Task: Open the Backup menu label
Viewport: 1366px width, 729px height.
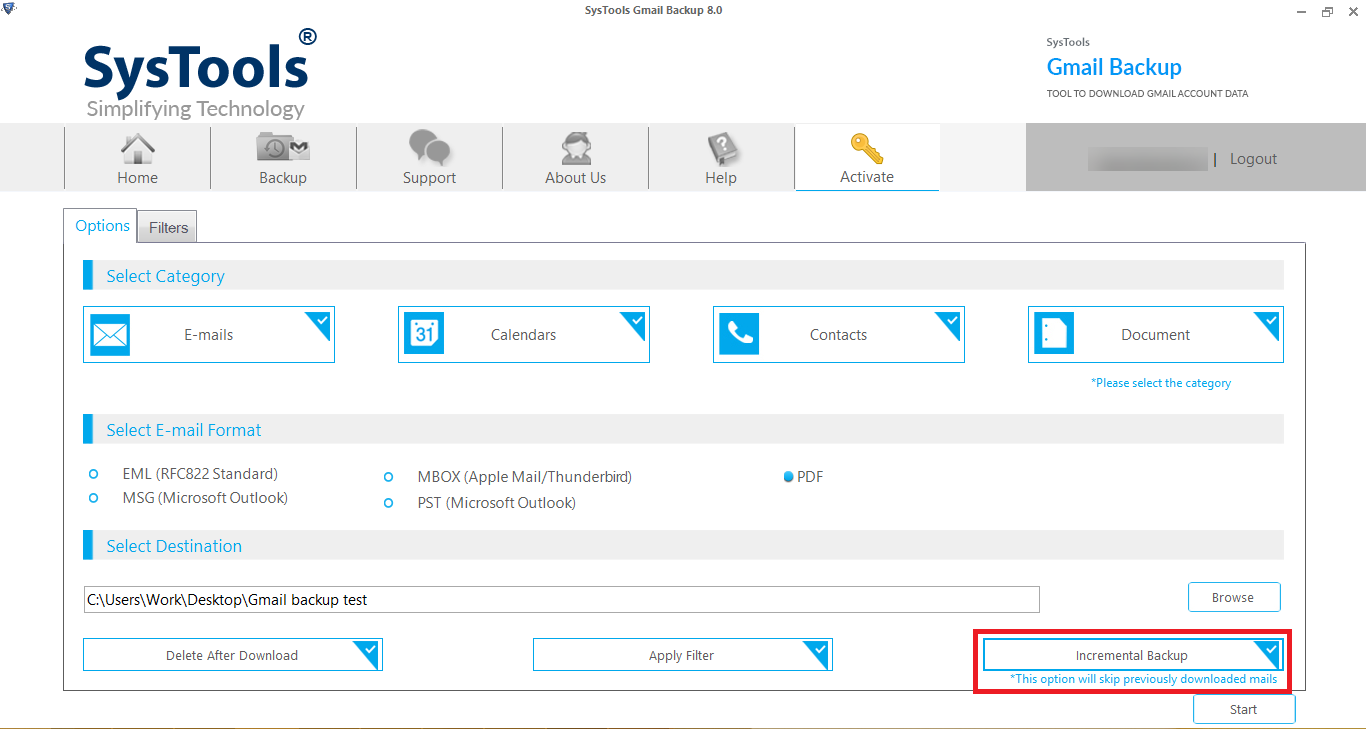Action: click(x=283, y=178)
